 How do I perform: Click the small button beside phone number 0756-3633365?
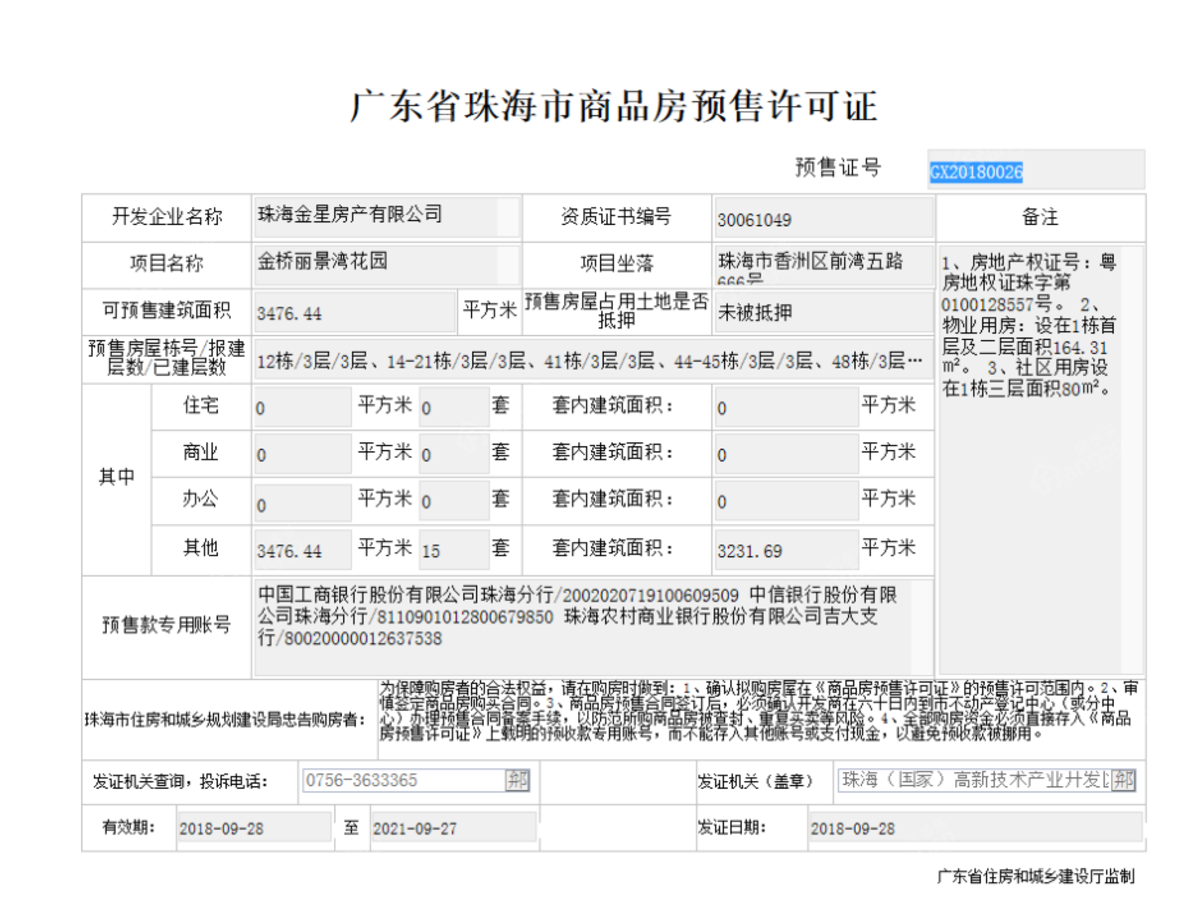(x=518, y=780)
